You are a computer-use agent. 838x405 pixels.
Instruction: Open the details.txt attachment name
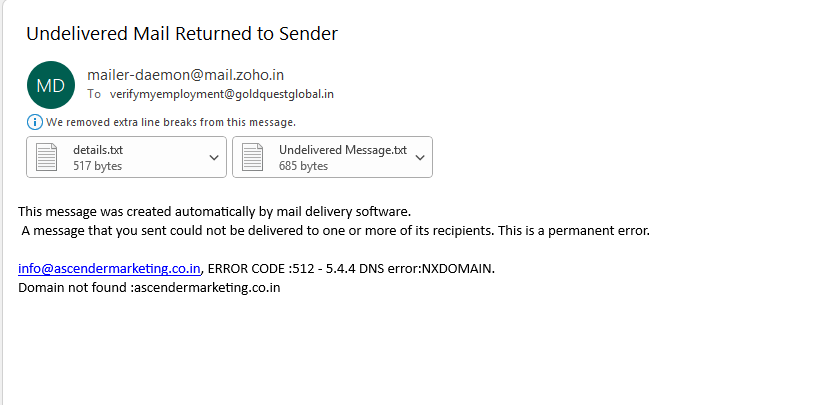[98, 150]
